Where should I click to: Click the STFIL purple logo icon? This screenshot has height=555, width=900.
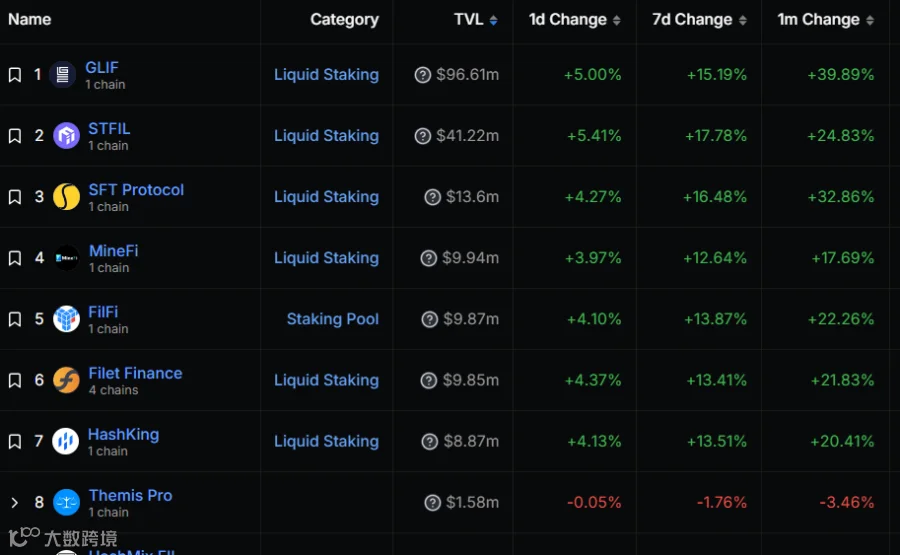coord(66,136)
